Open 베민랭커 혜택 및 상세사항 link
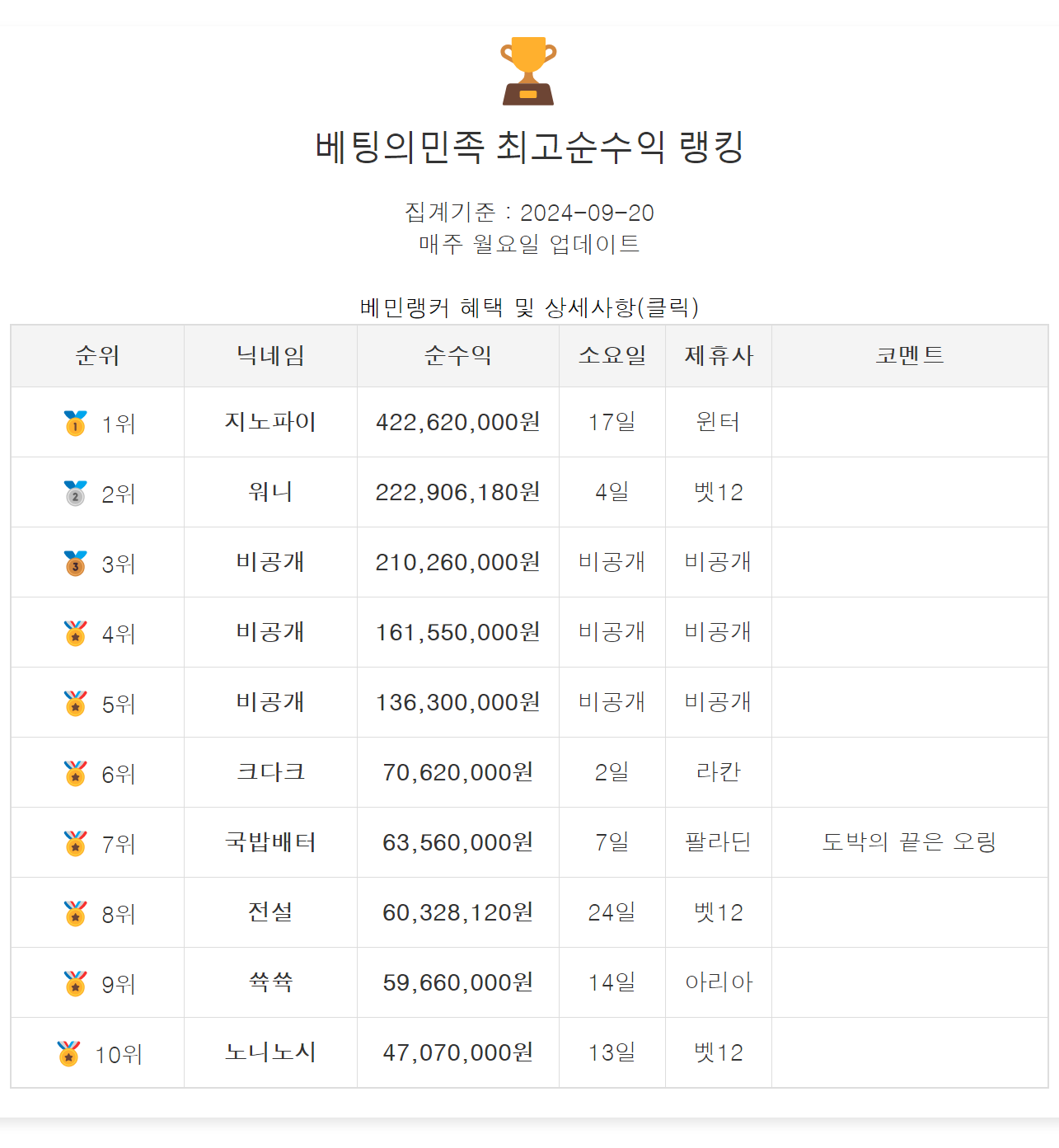Viewport: 1059px width, 1148px height. pos(529,307)
